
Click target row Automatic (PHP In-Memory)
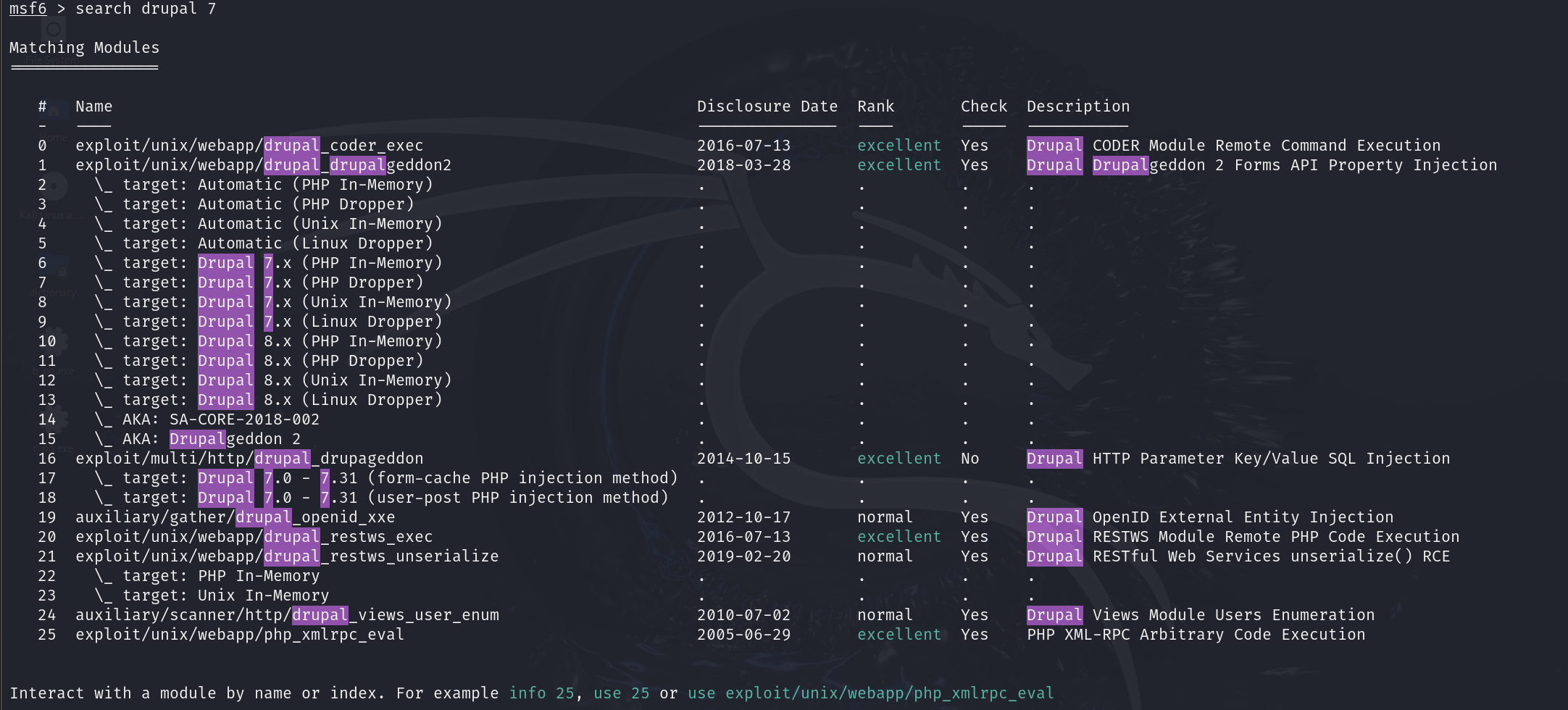coord(264,185)
